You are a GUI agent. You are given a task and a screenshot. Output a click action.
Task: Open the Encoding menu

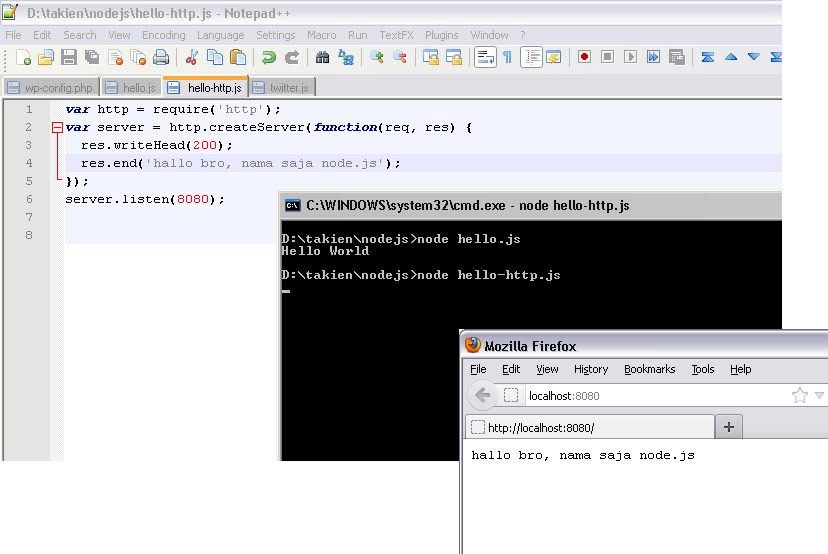pyautogui.click(x=164, y=35)
